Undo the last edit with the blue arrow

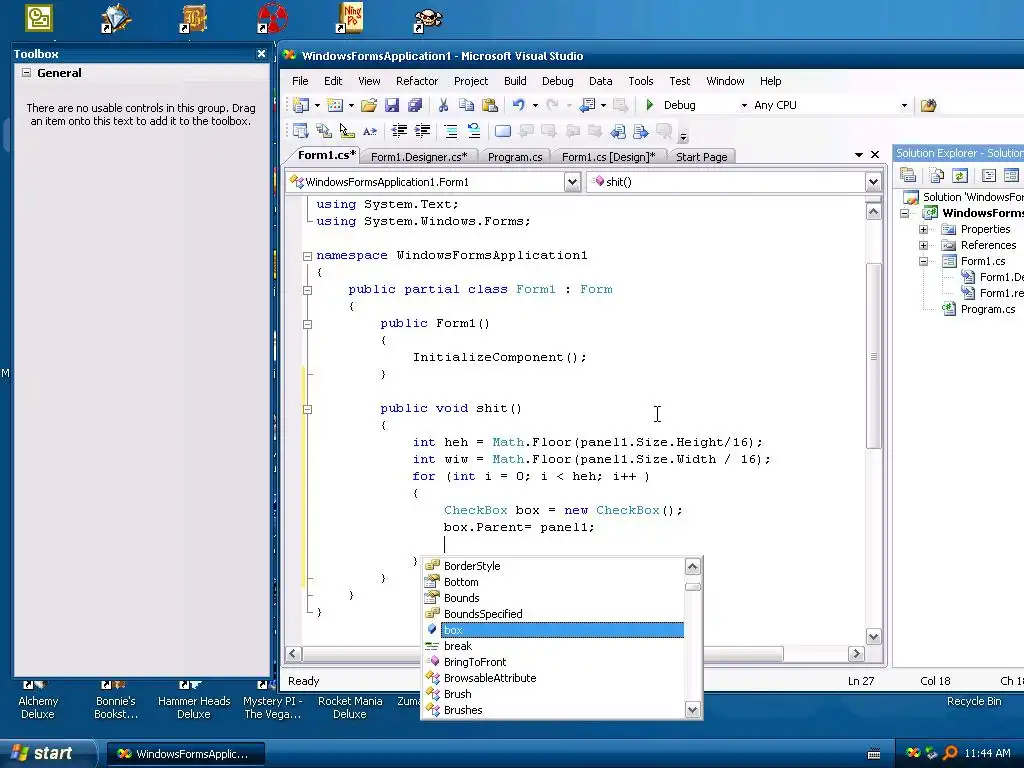pos(519,105)
